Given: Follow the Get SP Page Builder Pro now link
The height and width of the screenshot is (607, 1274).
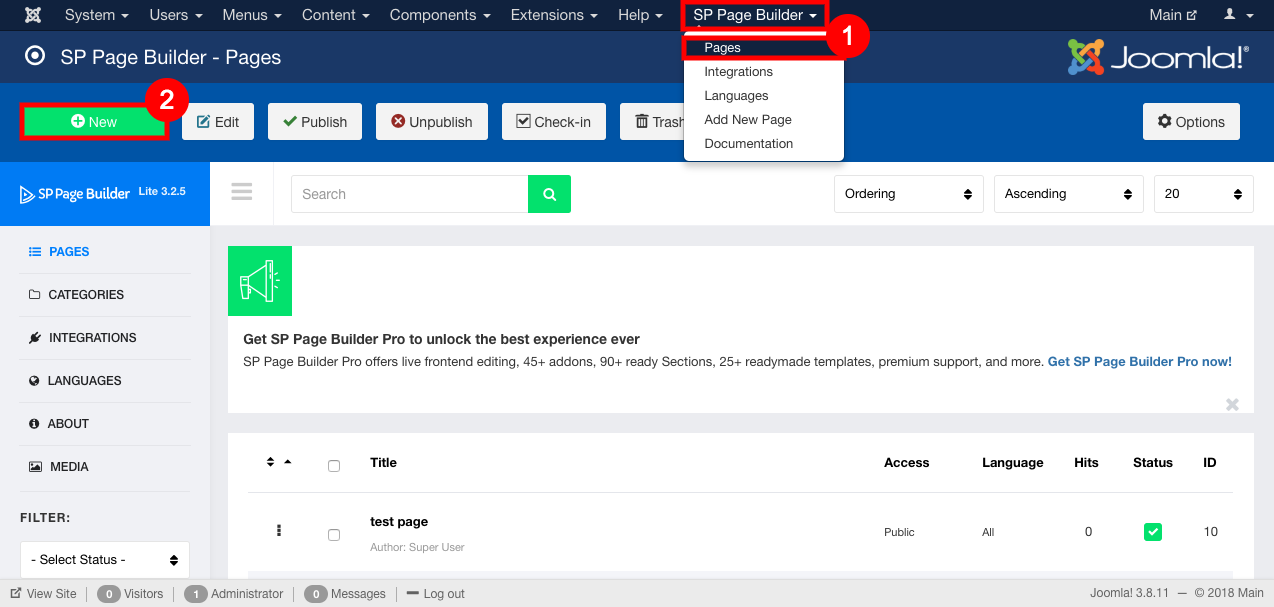Looking at the screenshot, I should [x=1139, y=361].
